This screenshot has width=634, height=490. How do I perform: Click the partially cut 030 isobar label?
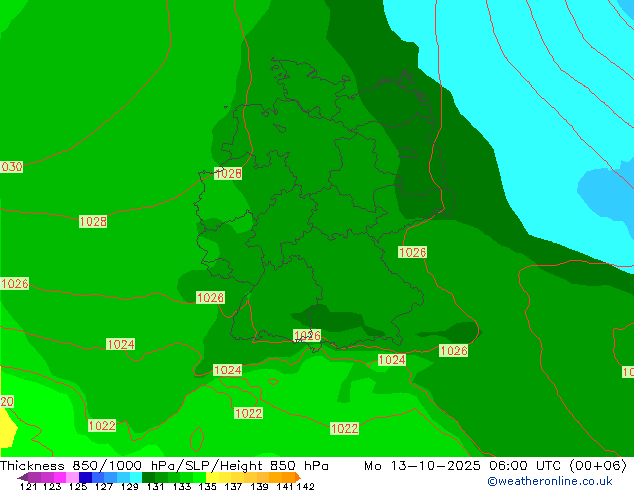pos(11,167)
